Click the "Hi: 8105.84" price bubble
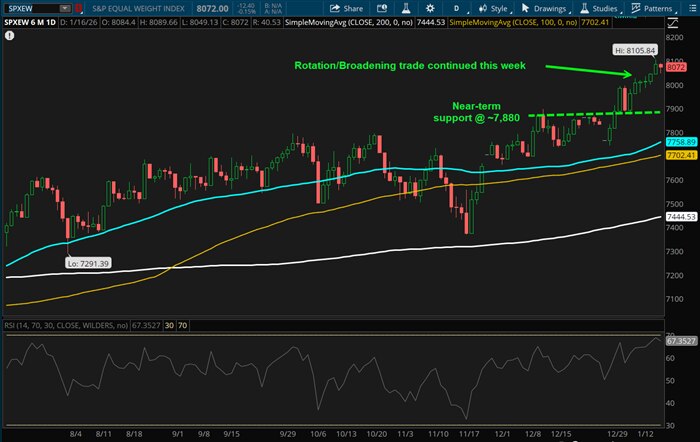The height and width of the screenshot is (442, 700). (635, 50)
